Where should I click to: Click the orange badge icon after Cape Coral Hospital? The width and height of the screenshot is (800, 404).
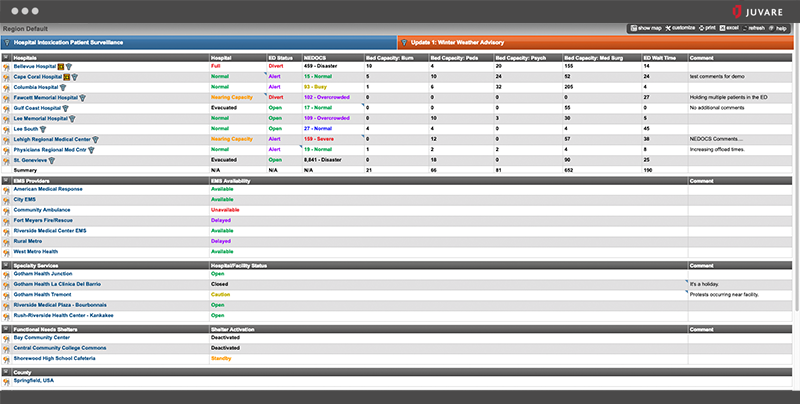[66, 77]
